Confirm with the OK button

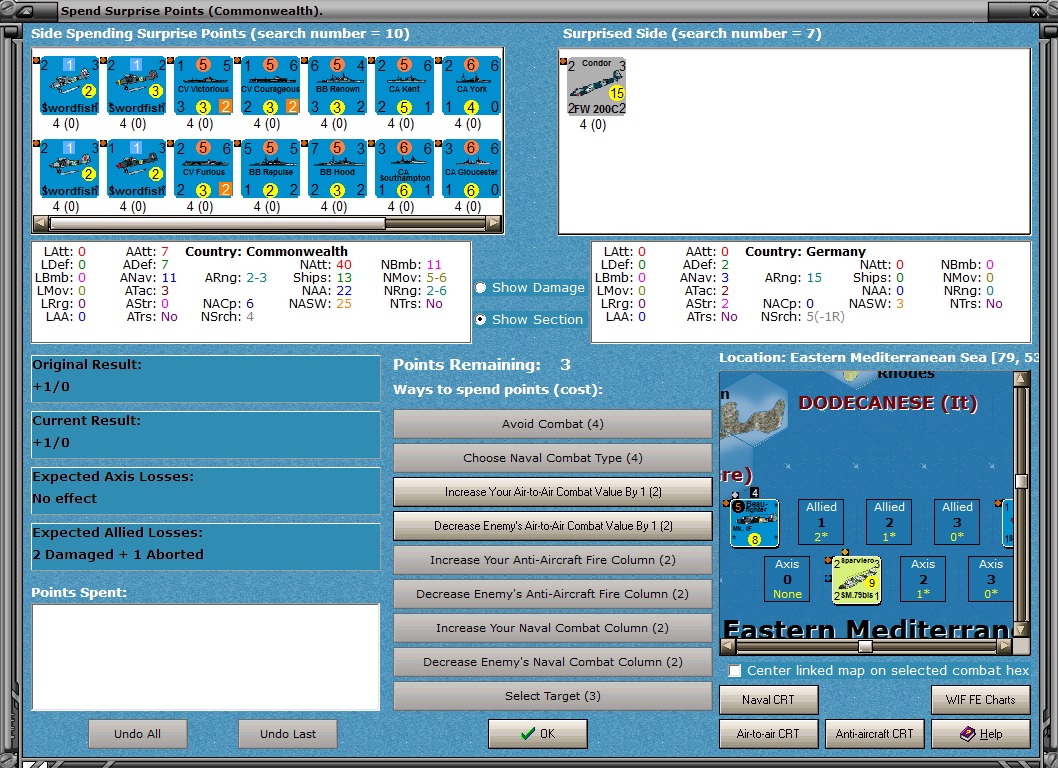[x=538, y=734]
